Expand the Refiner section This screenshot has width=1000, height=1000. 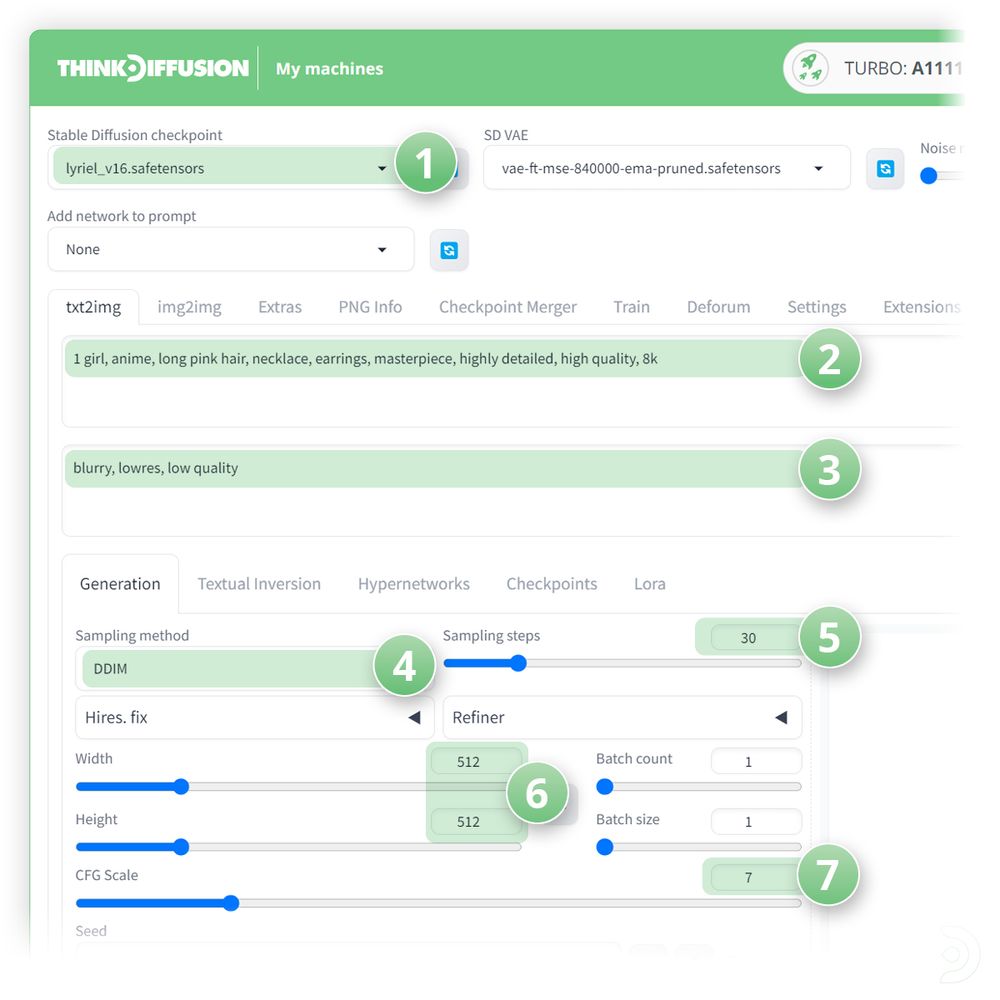622,717
